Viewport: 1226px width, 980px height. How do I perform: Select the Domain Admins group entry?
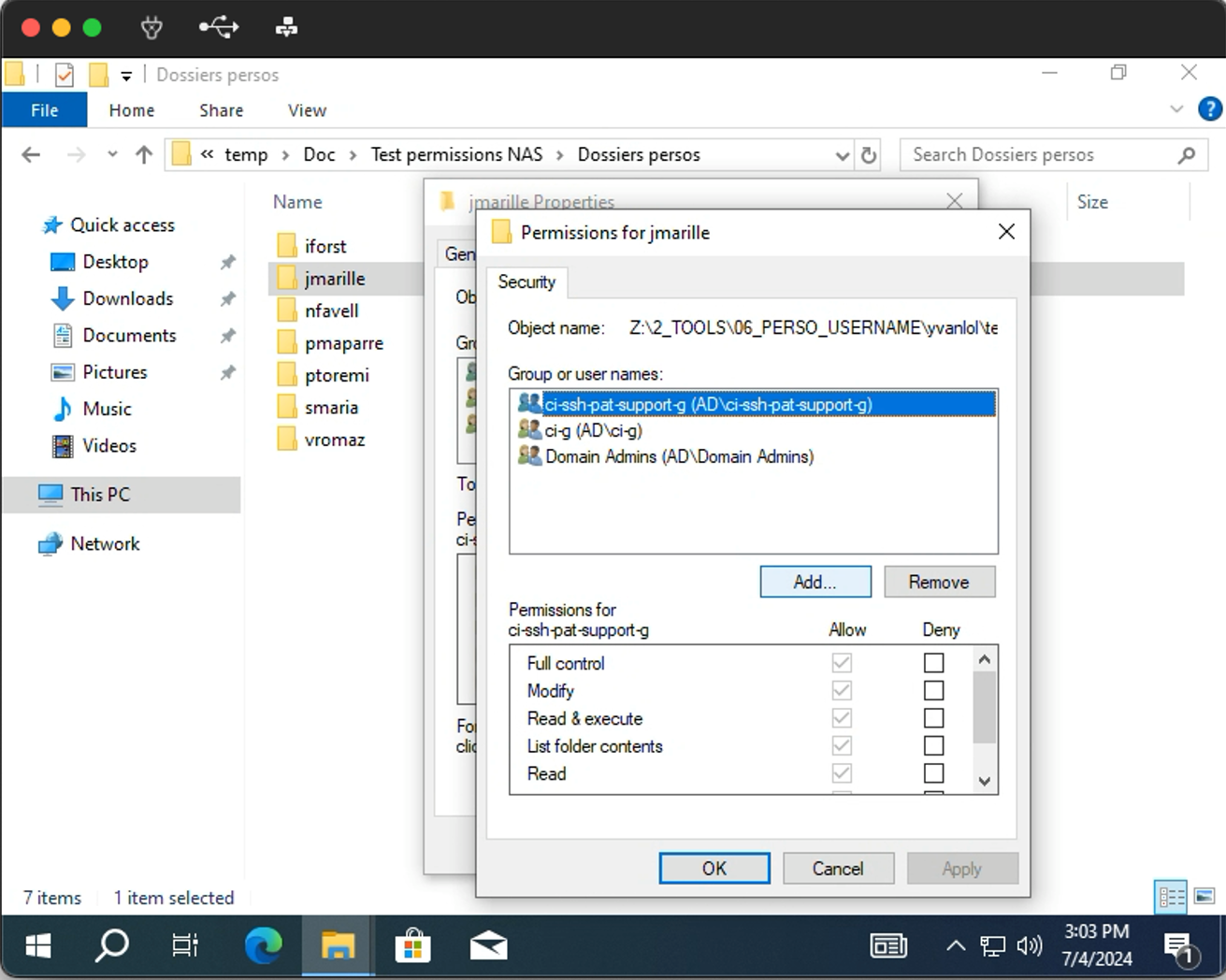point(679,456)
